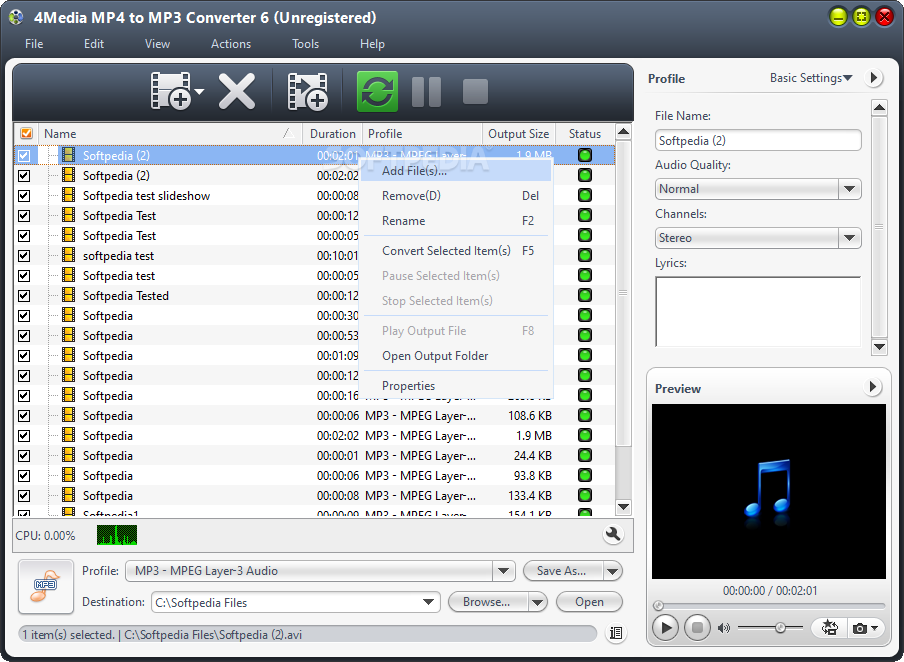The width and height of the screenshot is (904, 662).
Task: Click the Add File(s) film strip toolbar icon
Action: 171,91
